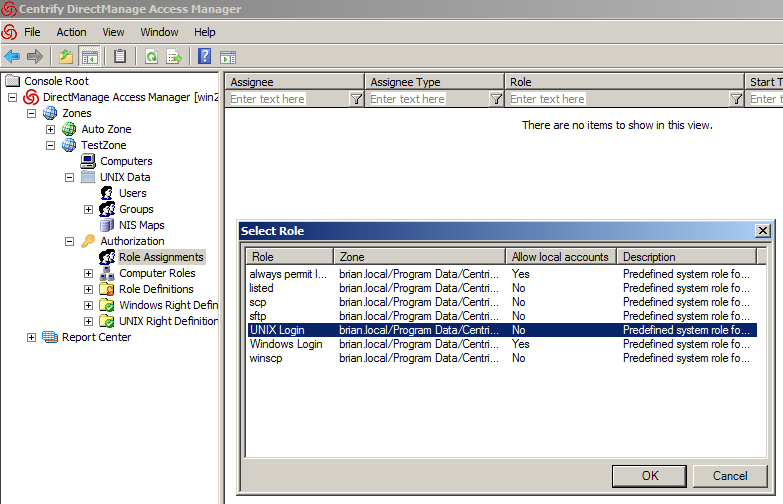The width and height of the screenshot is (783, 504).
Task: Expand the Auto Zone node
Action: point(50,129)
